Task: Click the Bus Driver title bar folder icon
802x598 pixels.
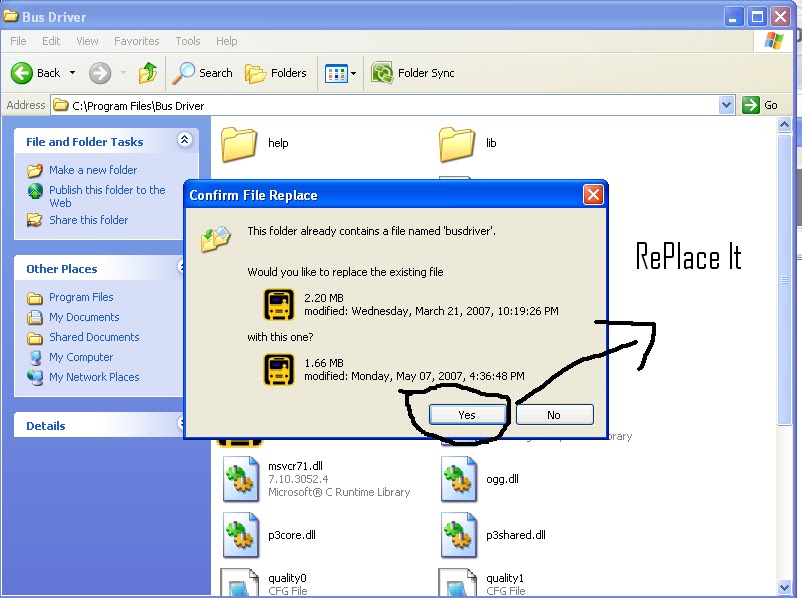Action: click(11, 16)
